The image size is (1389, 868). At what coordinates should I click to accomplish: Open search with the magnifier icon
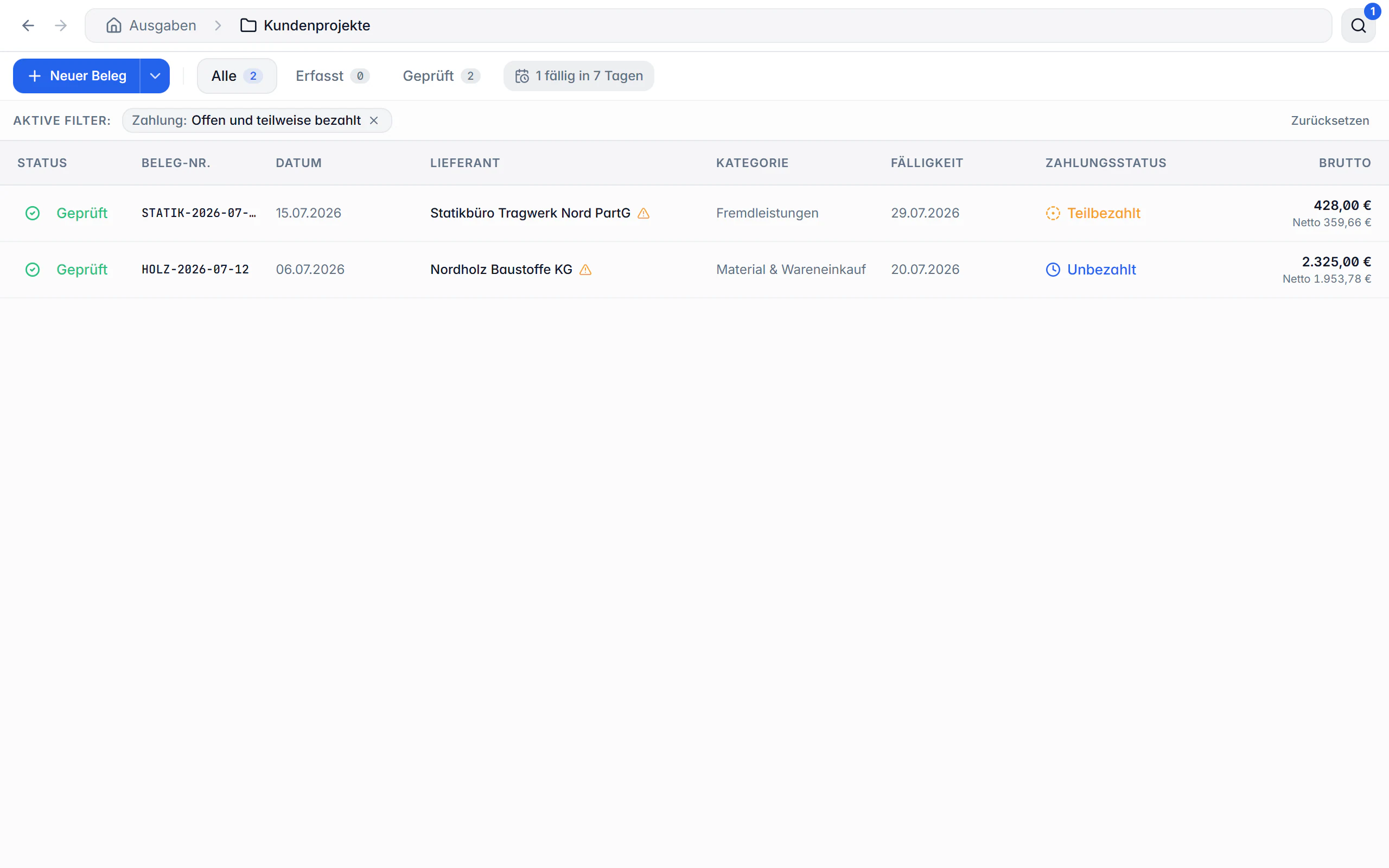(1358, 25)
